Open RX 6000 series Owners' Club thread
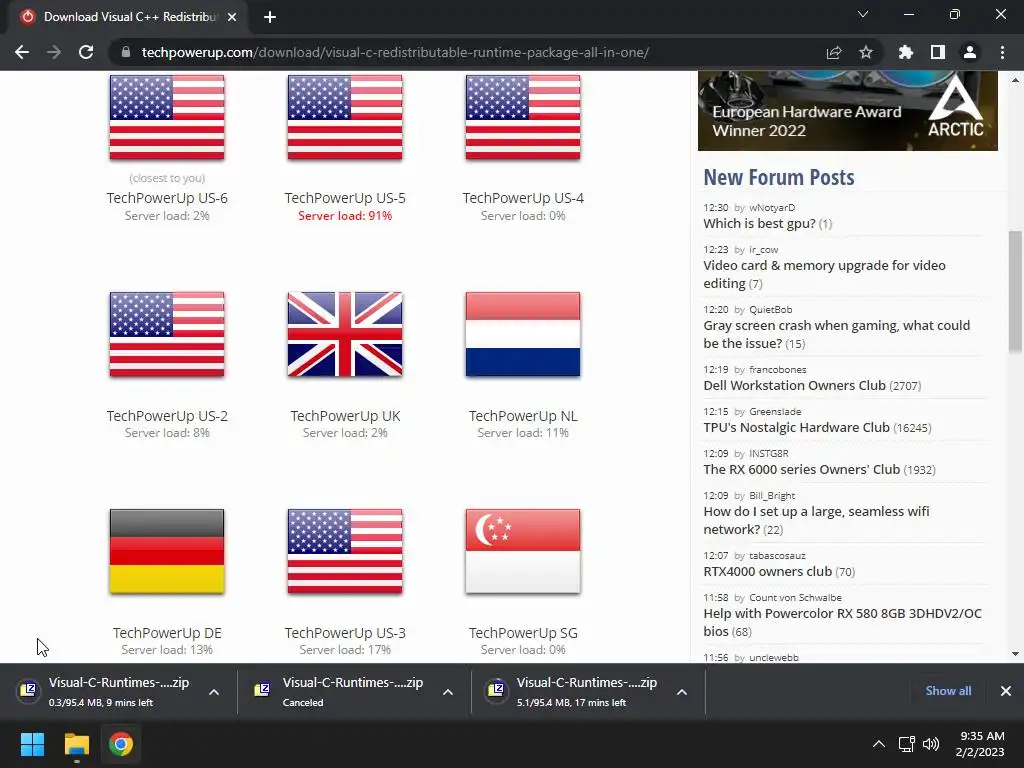The width and height of the screenshot is (1024, 768). coord(801,469)
